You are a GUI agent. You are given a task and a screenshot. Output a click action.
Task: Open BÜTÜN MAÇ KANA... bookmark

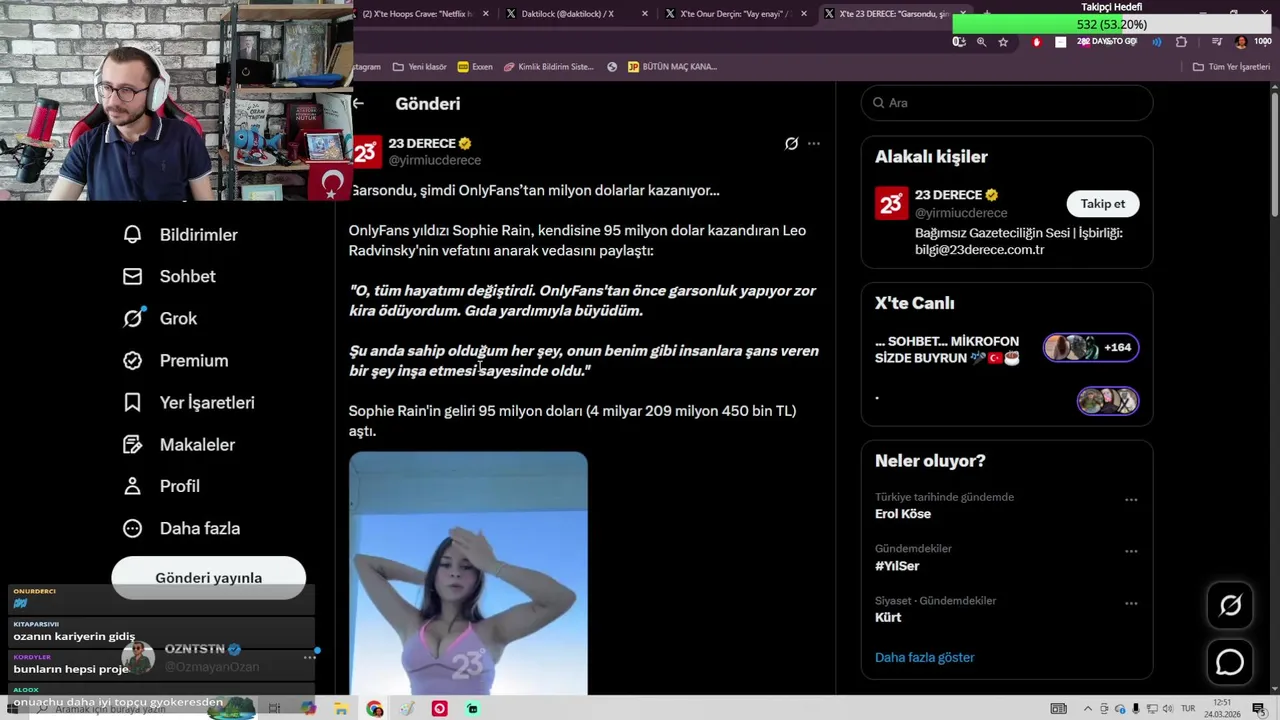tap(672, 67)
